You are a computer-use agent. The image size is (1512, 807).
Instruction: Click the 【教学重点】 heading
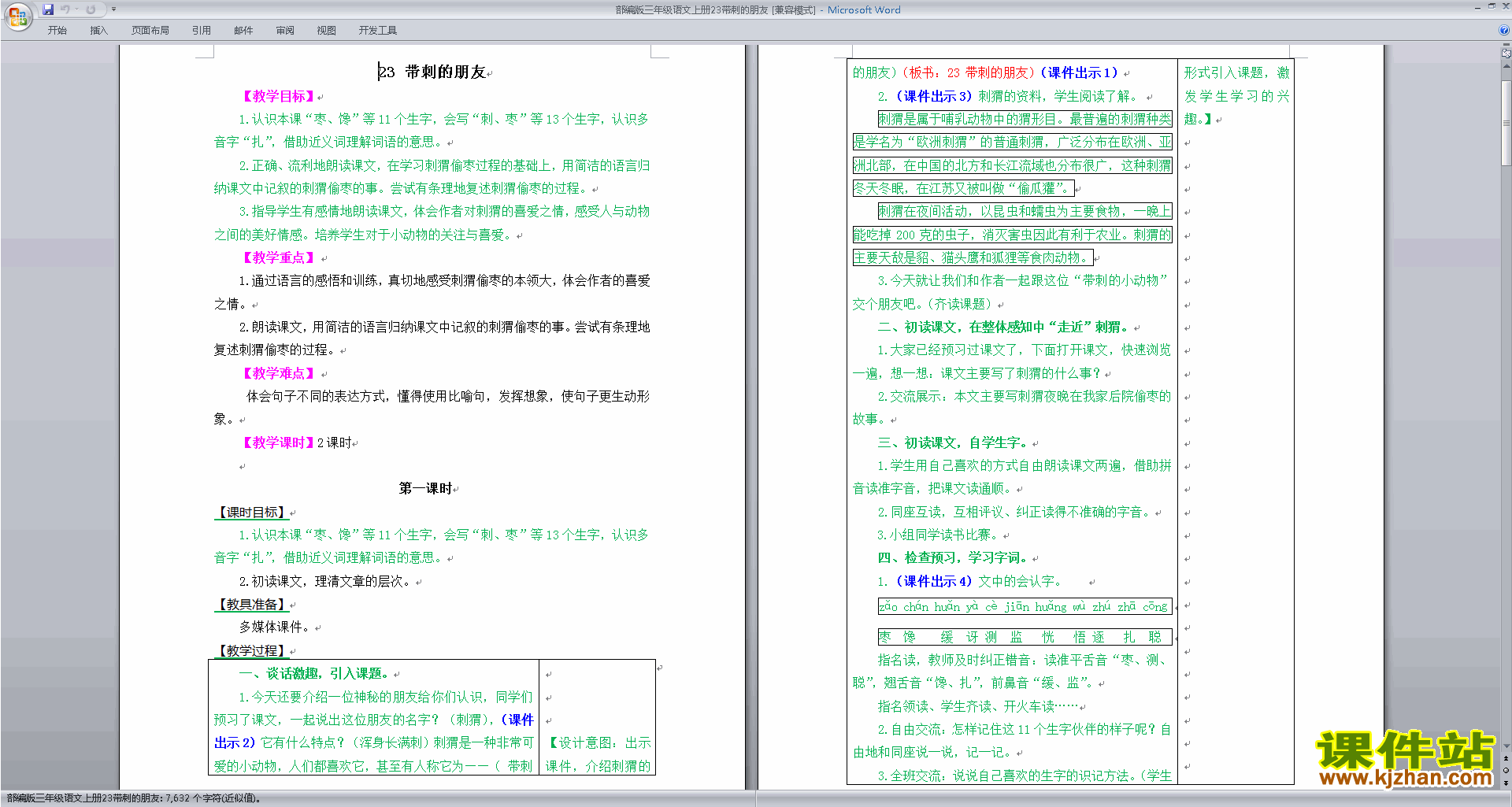279,257
